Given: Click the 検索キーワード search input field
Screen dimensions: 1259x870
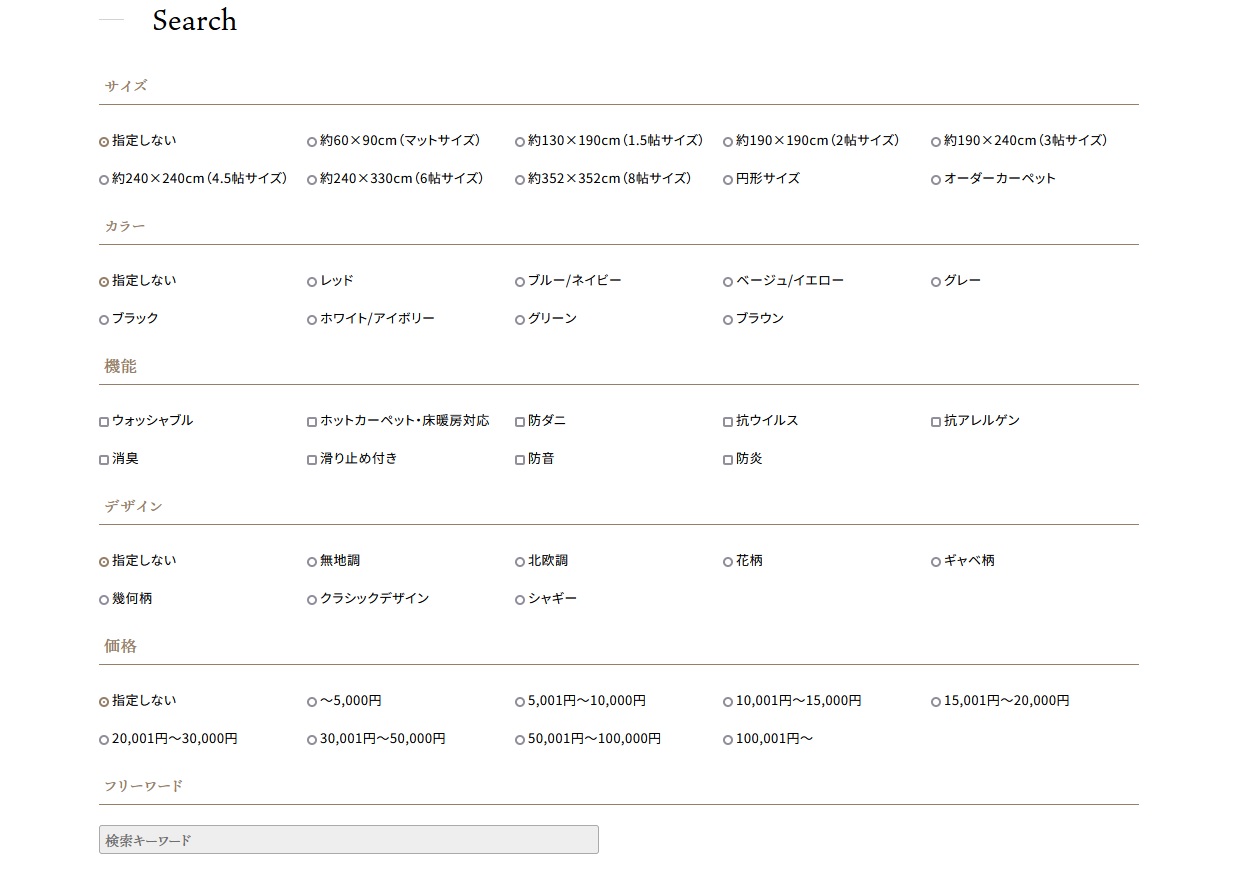Looking at the screenshot, I should [x=348, y=840].
